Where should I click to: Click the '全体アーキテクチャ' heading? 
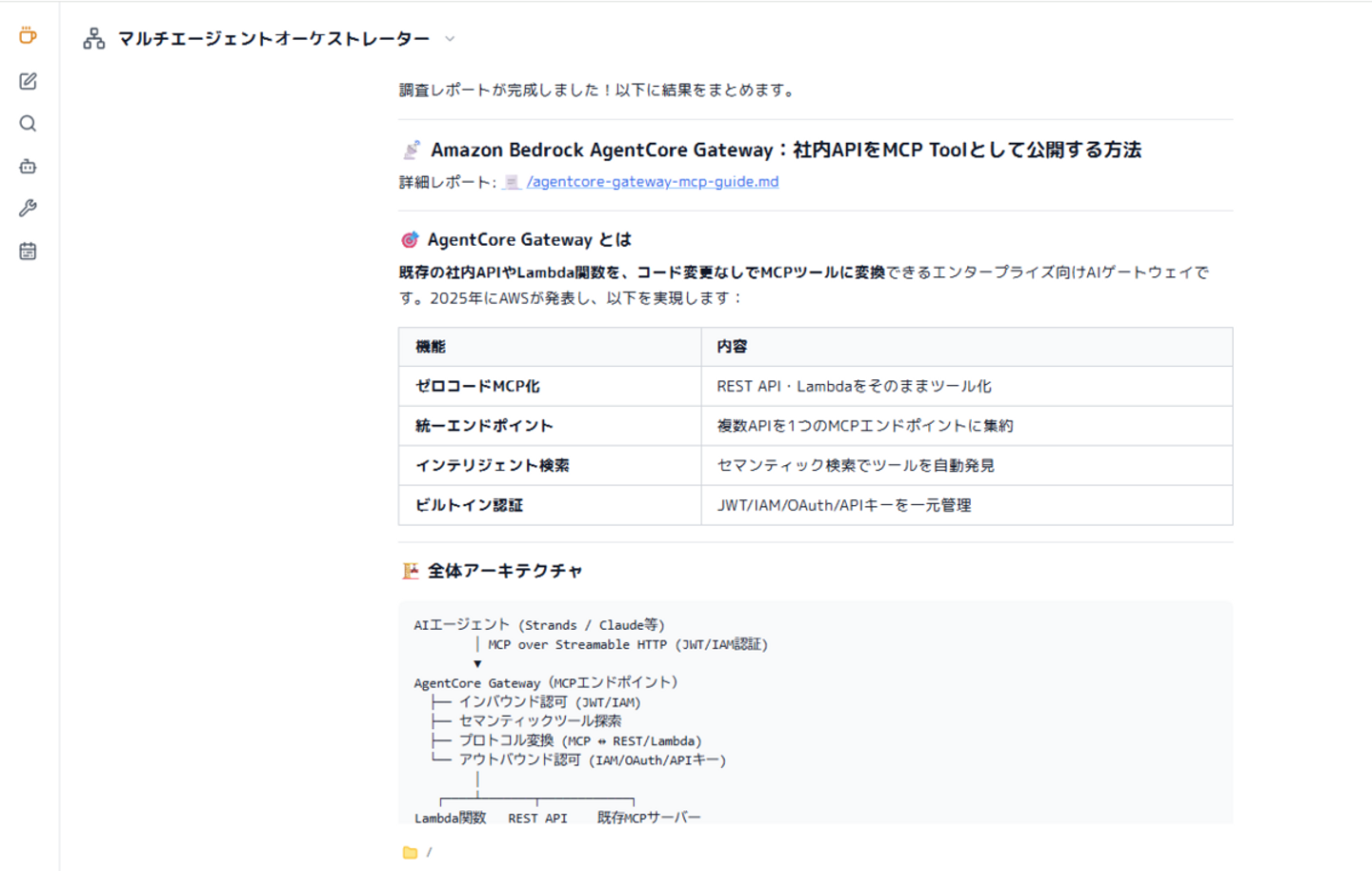coord(505,571)
